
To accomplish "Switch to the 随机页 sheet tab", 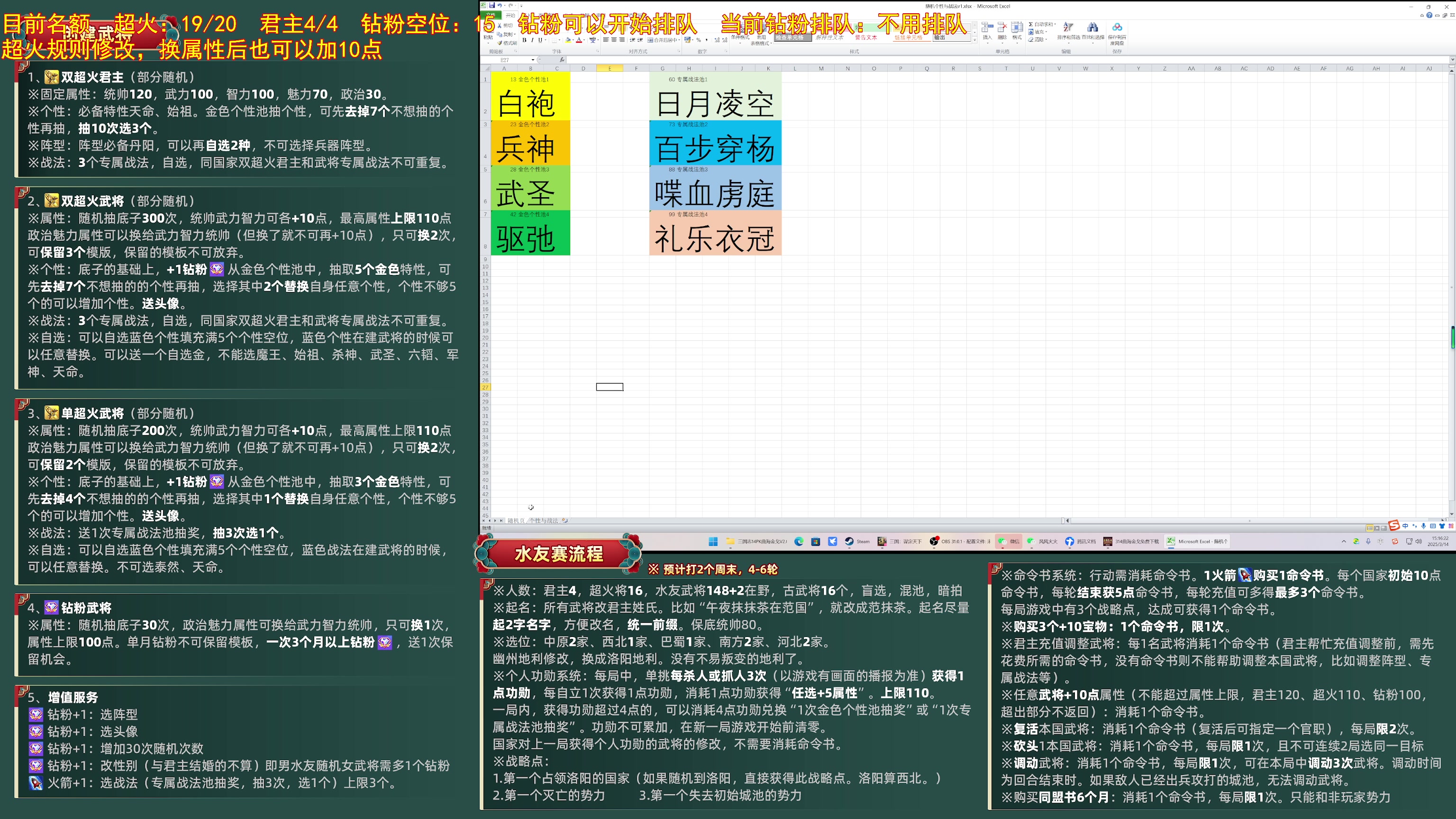I will click(x=516, y=520).
